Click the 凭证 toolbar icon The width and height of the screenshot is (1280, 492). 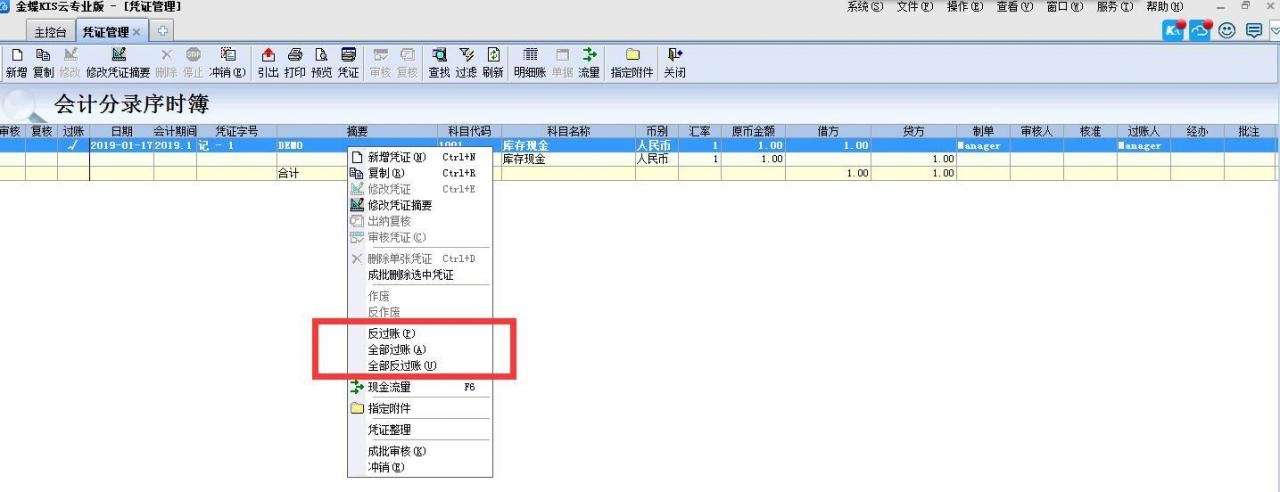[x=348, y=53]
